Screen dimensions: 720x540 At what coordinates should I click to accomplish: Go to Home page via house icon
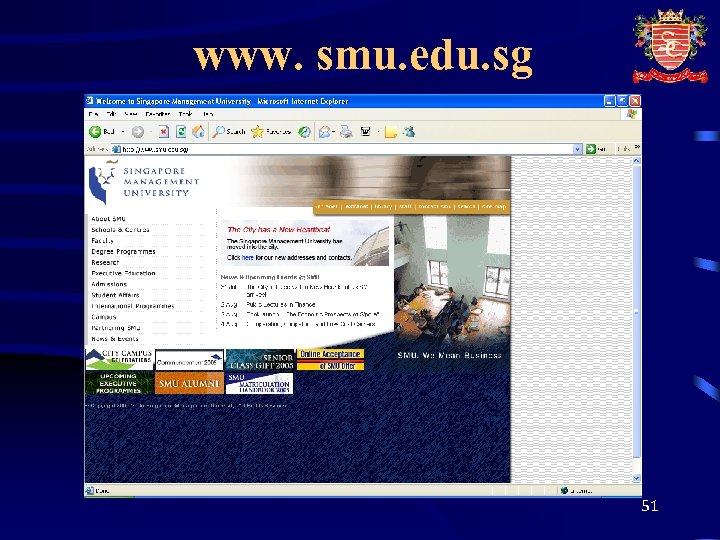click(198, 132)
